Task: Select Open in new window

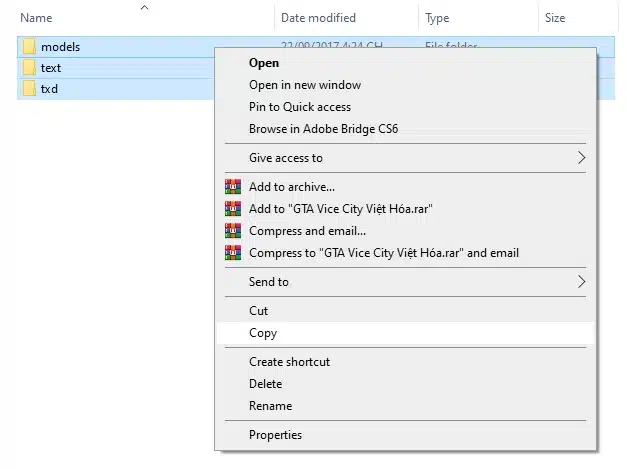Action: pyautogui.click(x=304, y=85)
